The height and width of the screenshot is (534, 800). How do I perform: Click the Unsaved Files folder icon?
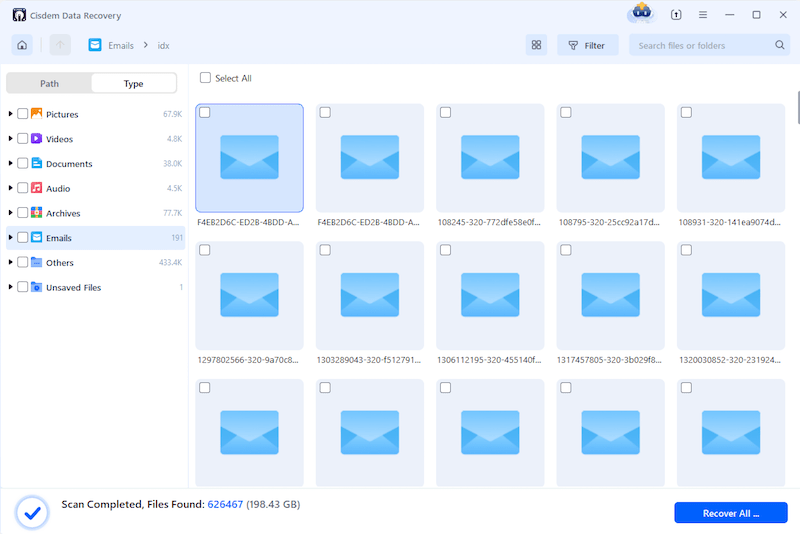[36, 287]
